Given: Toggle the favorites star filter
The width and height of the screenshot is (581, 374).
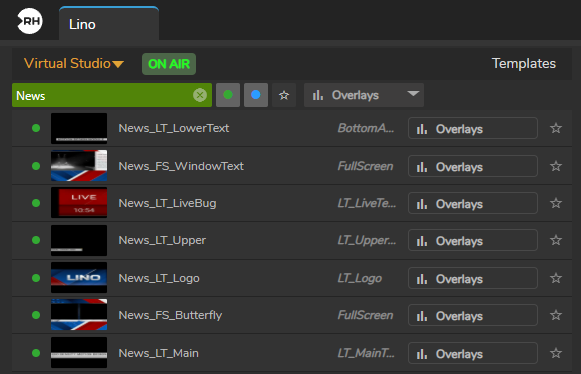Looking at the screenshot, I should pyautogui.click(x=284, y=95).
